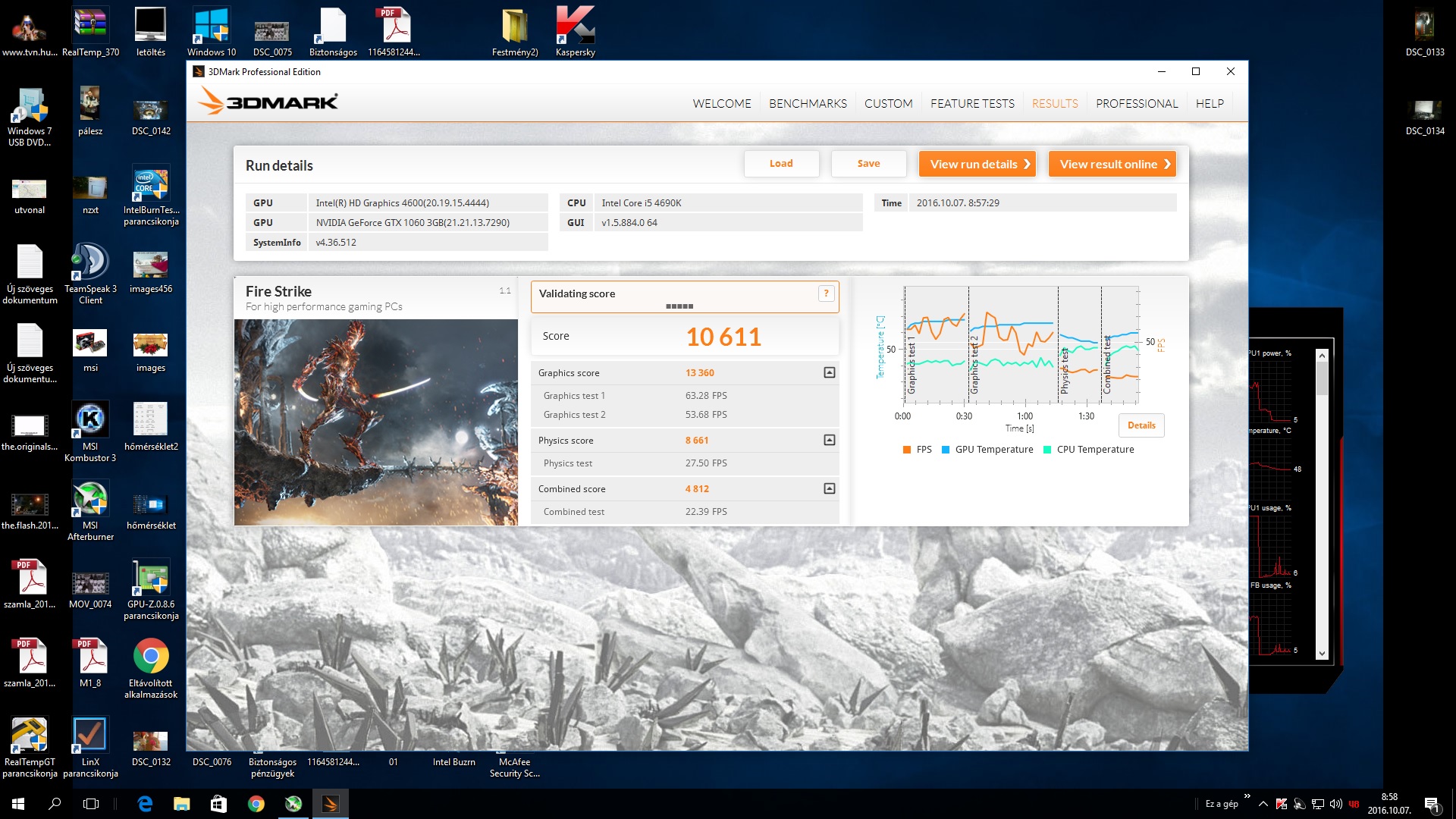This screenshot has height=819, width=1456.
Task: Select the Festmény2) folder icon
Action: [515, 32]
